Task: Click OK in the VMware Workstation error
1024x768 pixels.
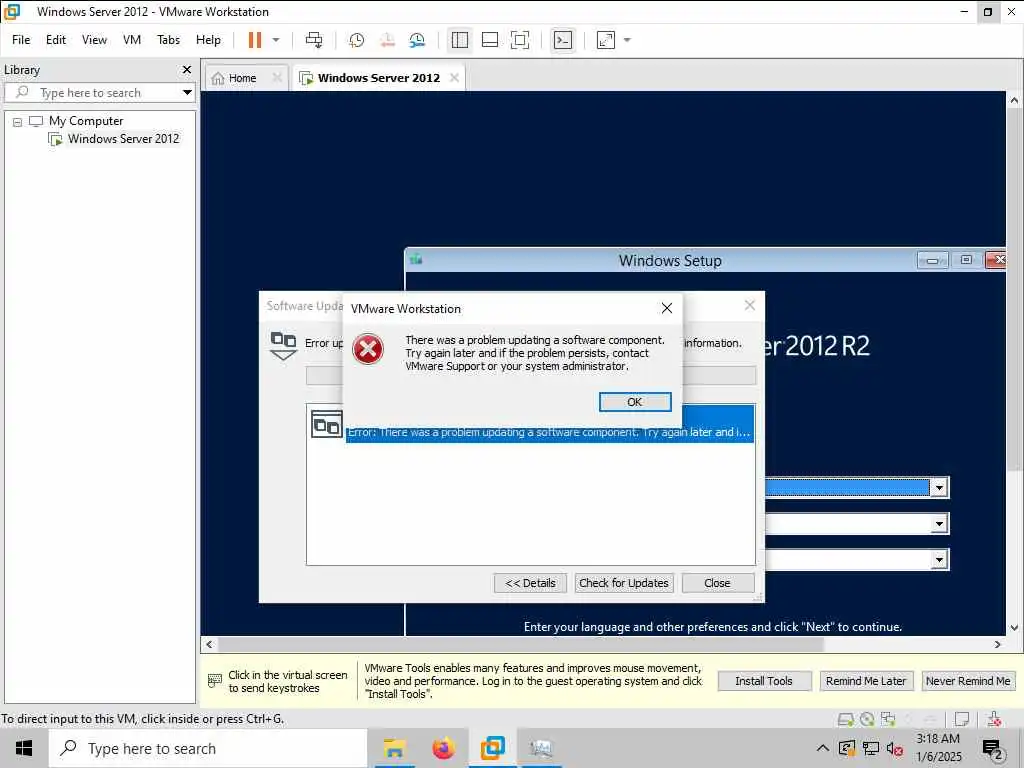Action: pyautogui.click(x=635, y=402)
